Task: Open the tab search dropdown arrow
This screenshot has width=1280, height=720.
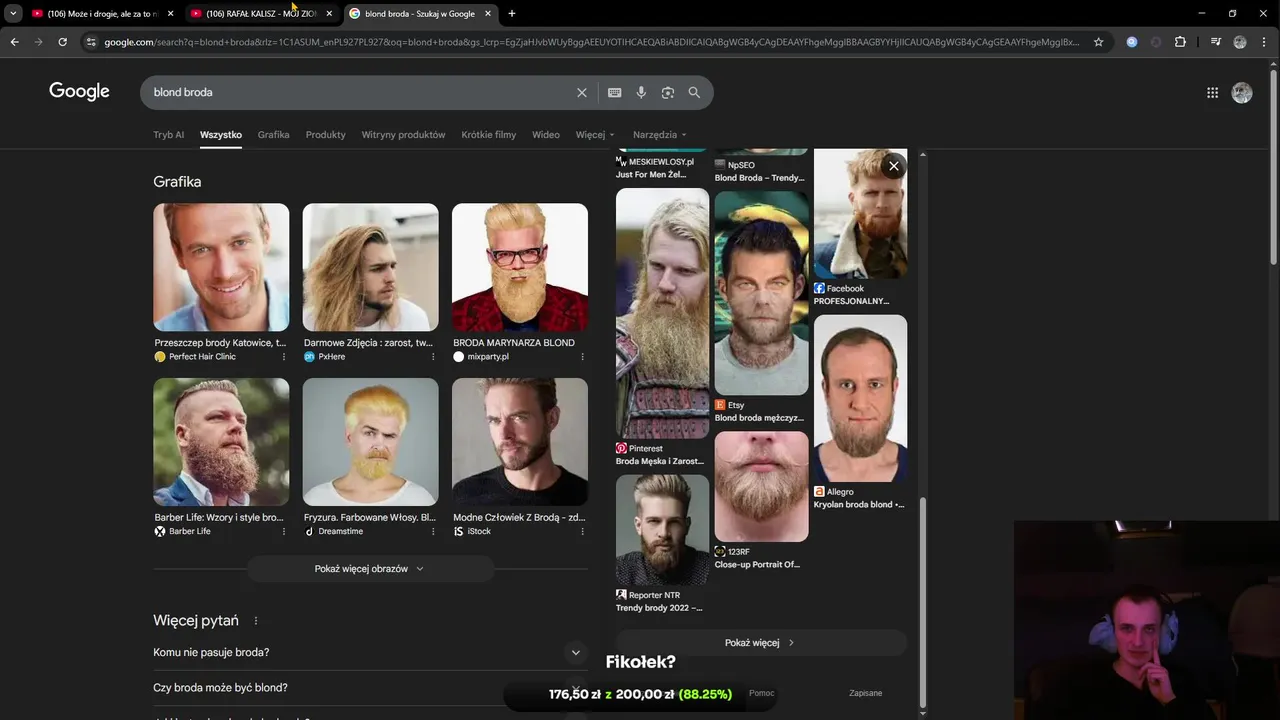Action: pyautogui.click(x=13, y=14)
